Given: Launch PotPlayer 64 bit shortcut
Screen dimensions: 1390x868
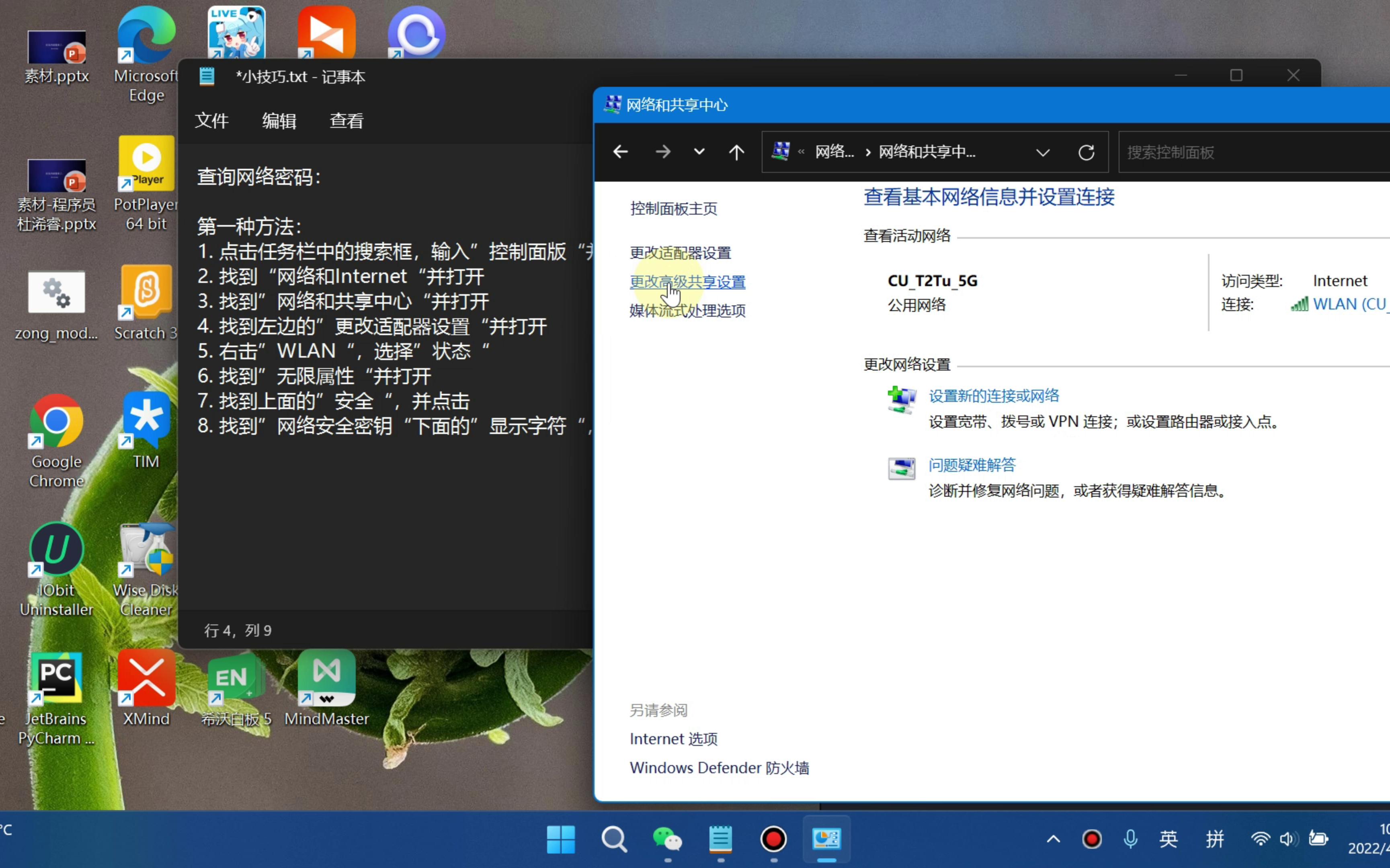Looking at the screenshot, I should tap(146, 183).
